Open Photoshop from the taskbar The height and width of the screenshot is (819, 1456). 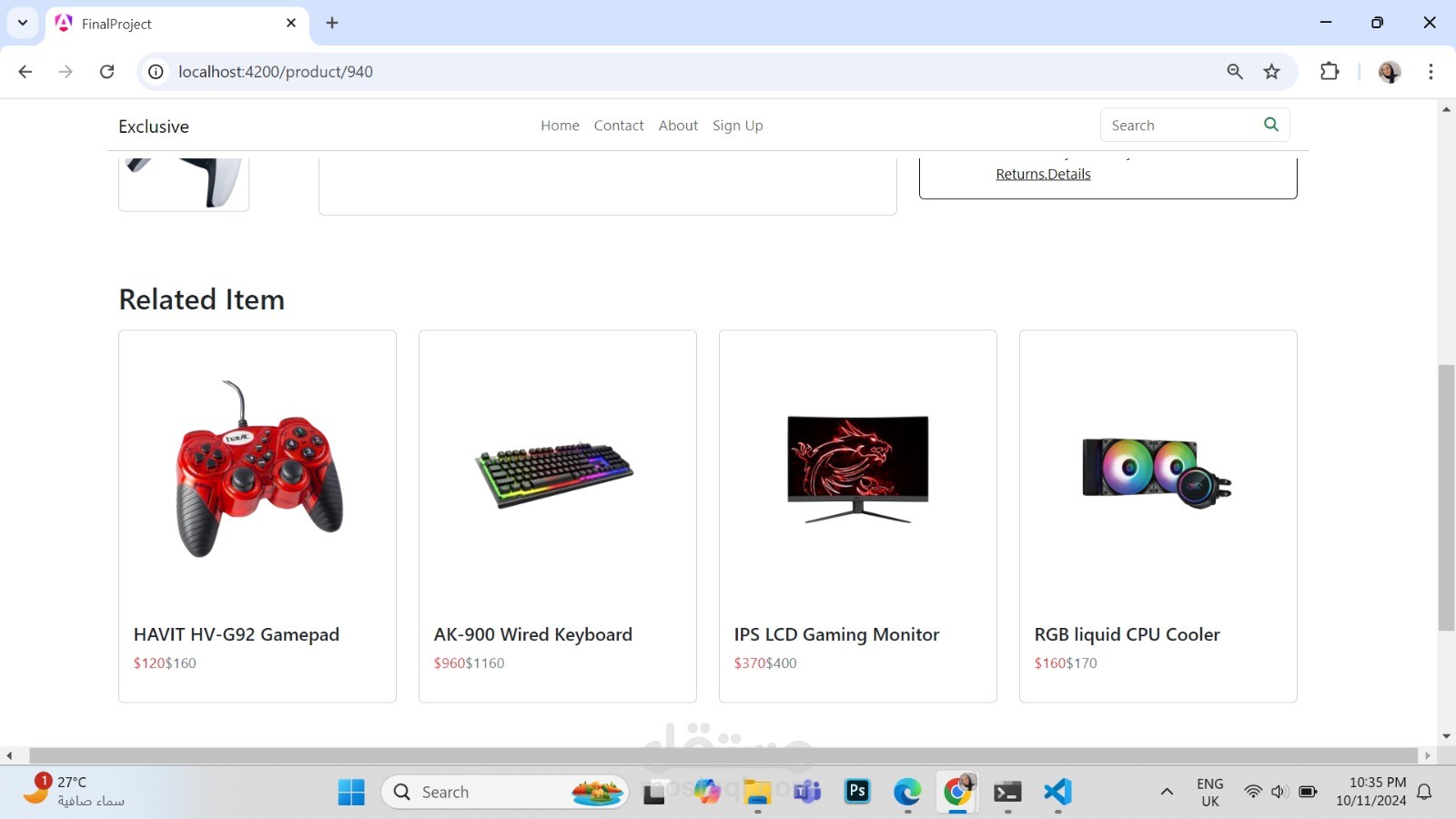coord(857,791)
